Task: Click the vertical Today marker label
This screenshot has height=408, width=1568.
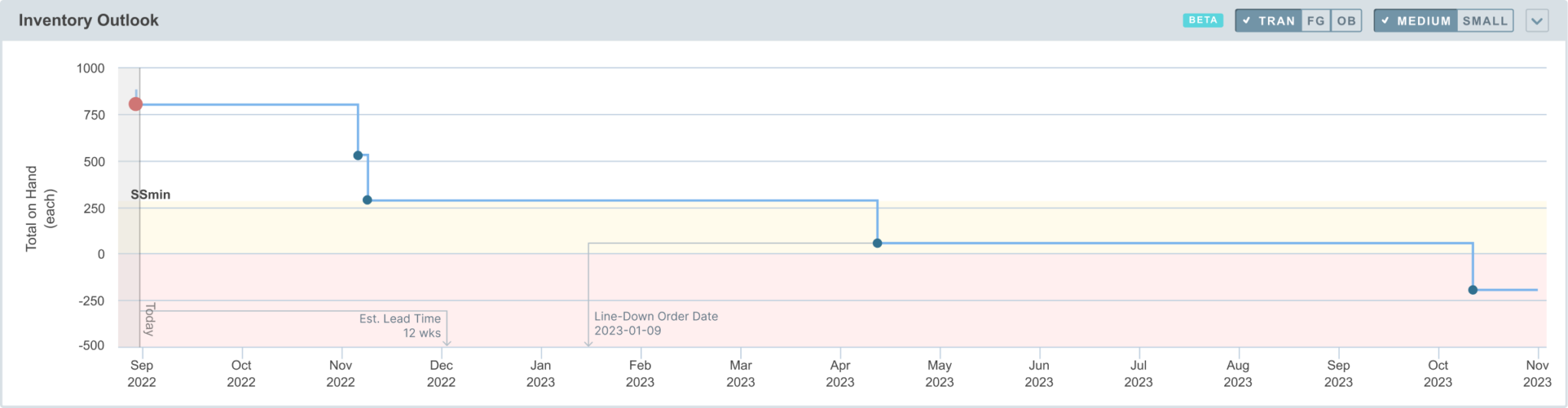Action: pos(150,319)
